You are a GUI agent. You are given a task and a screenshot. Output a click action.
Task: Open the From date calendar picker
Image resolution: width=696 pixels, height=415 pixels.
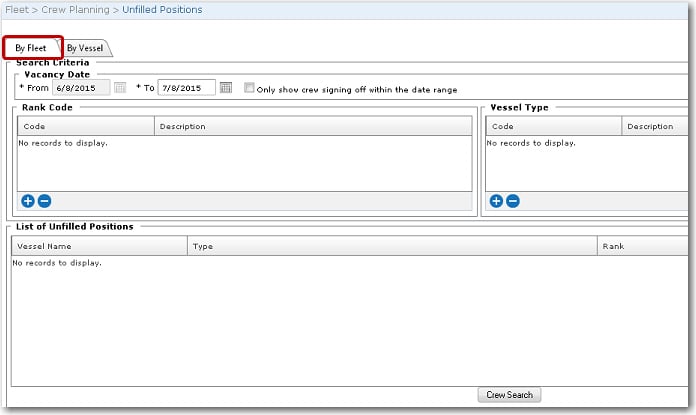[x=120, y=88]
